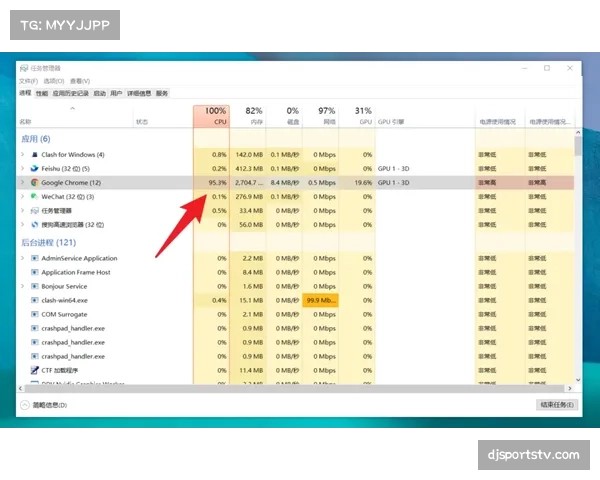The width and height of the screenshot is (600, 480).
Task: Select the Google Chrome icon in process list
Action: click(x=34, y=183)
